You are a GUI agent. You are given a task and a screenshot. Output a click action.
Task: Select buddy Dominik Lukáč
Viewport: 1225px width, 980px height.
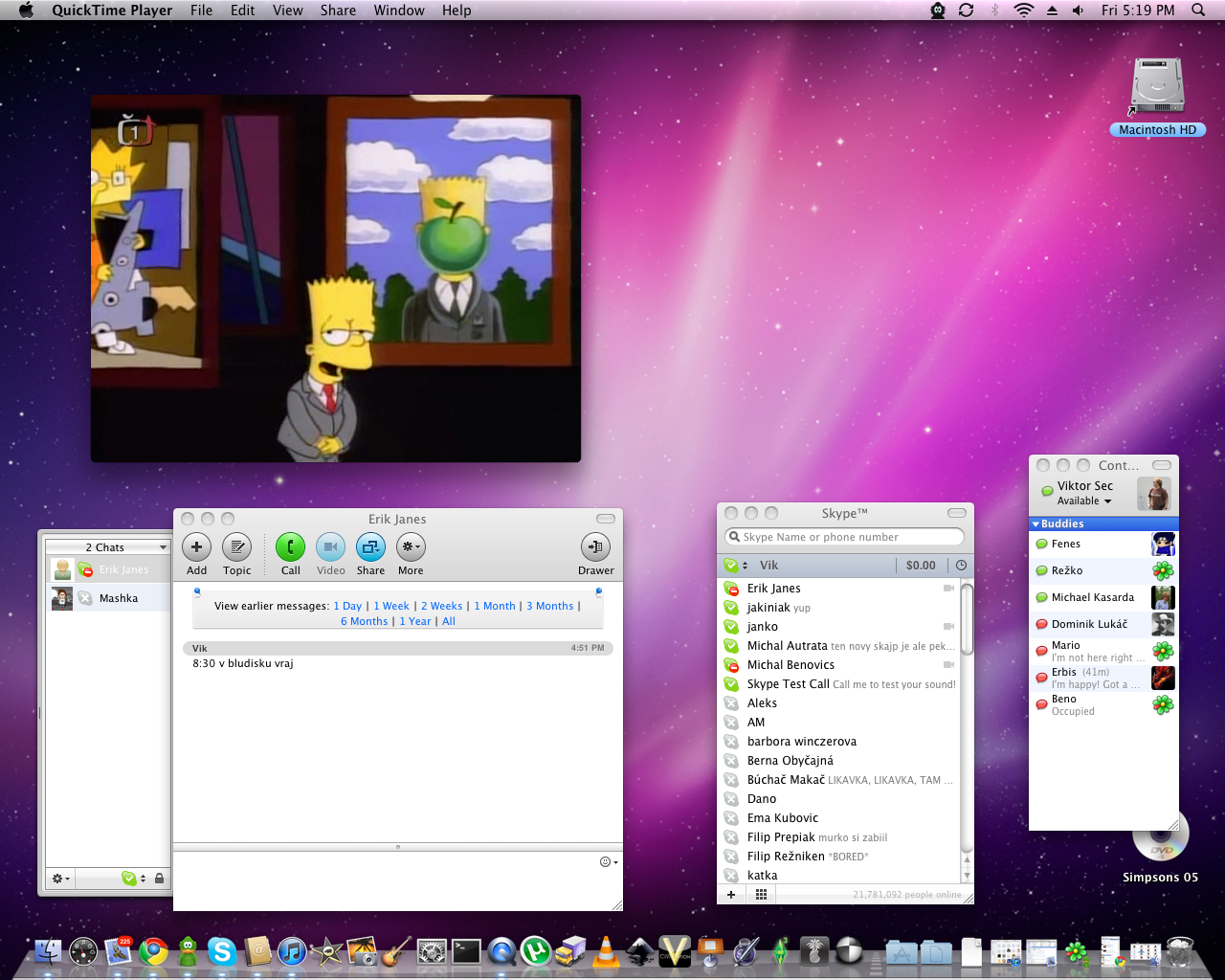tap(1103, 624)
